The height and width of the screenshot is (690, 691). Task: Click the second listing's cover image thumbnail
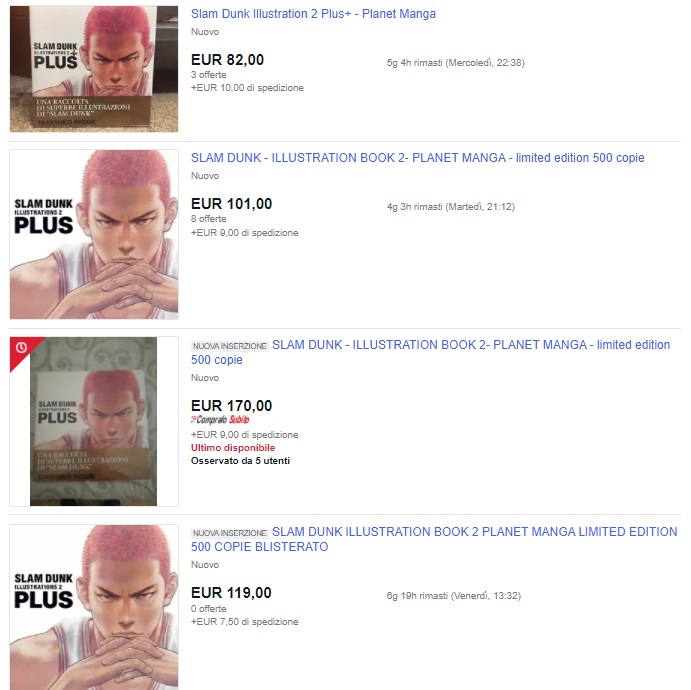point(94,234)
